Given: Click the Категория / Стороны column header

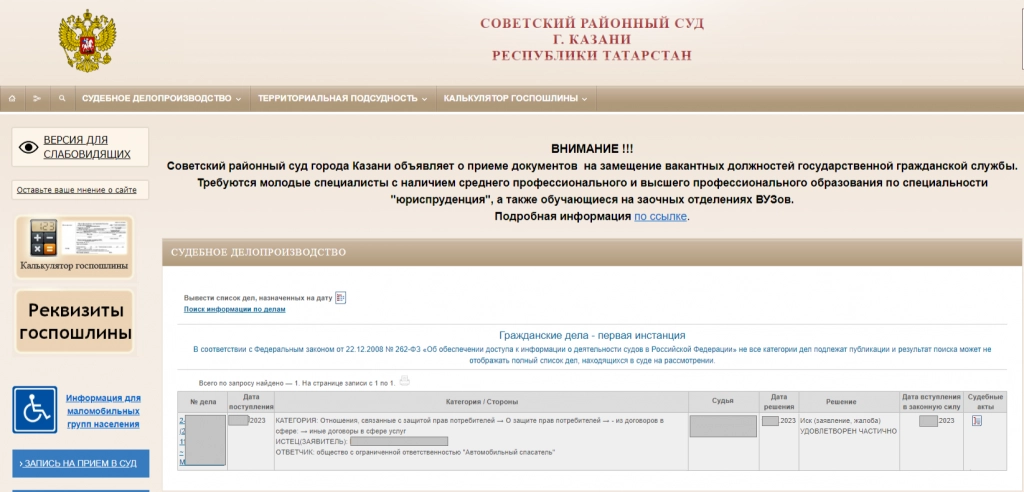Looking at the screenshot, I should [x=481, y=402].
